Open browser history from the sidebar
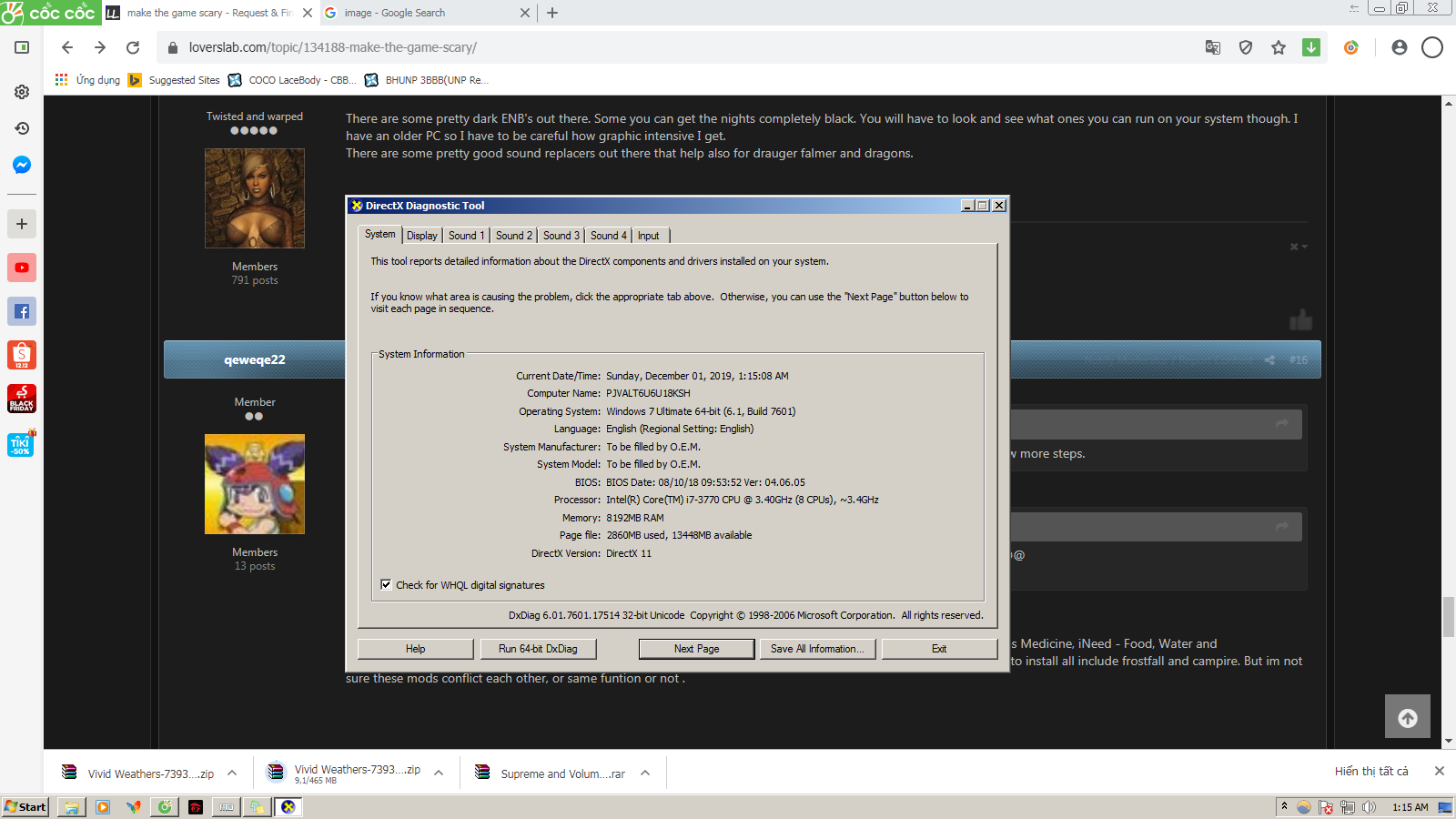The image size is (1456, 819). pos(22,128)
